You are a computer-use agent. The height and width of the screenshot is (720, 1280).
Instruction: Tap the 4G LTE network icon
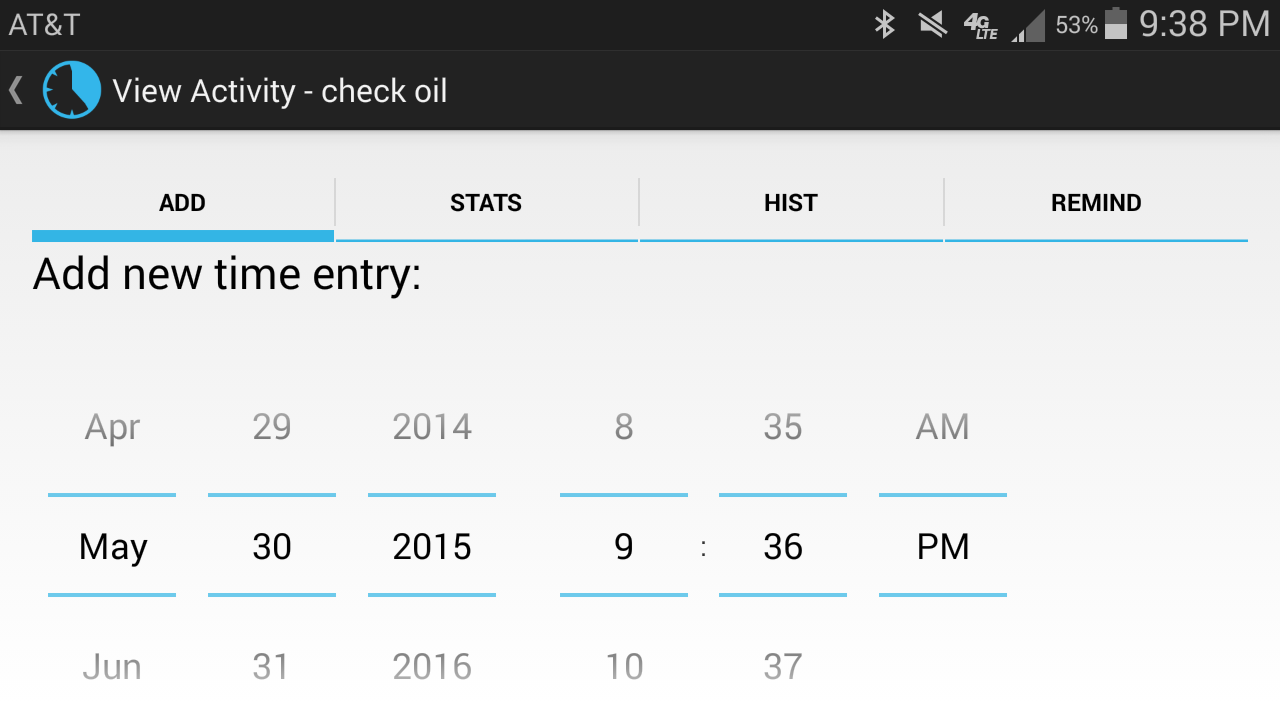[981, 25]
